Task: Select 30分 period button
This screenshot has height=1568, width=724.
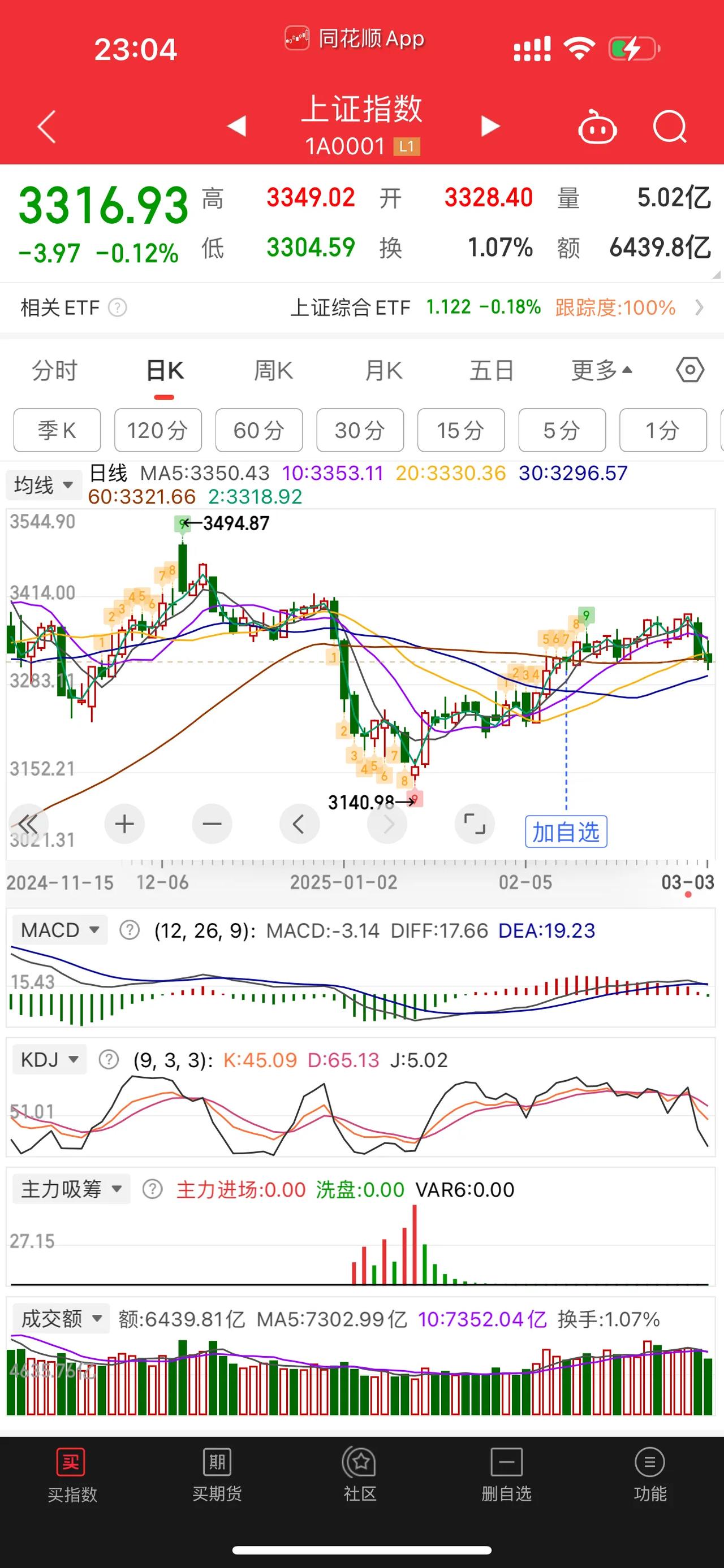Action: point(360,430)
